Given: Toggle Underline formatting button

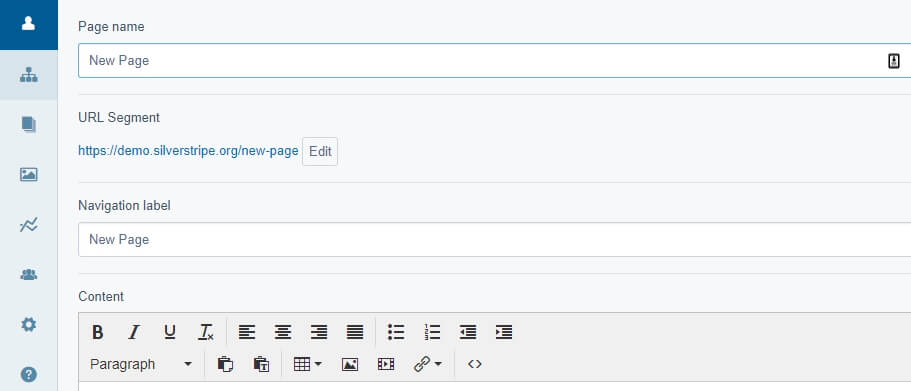Looking at the screenshot, I should [x=170, y=332].
